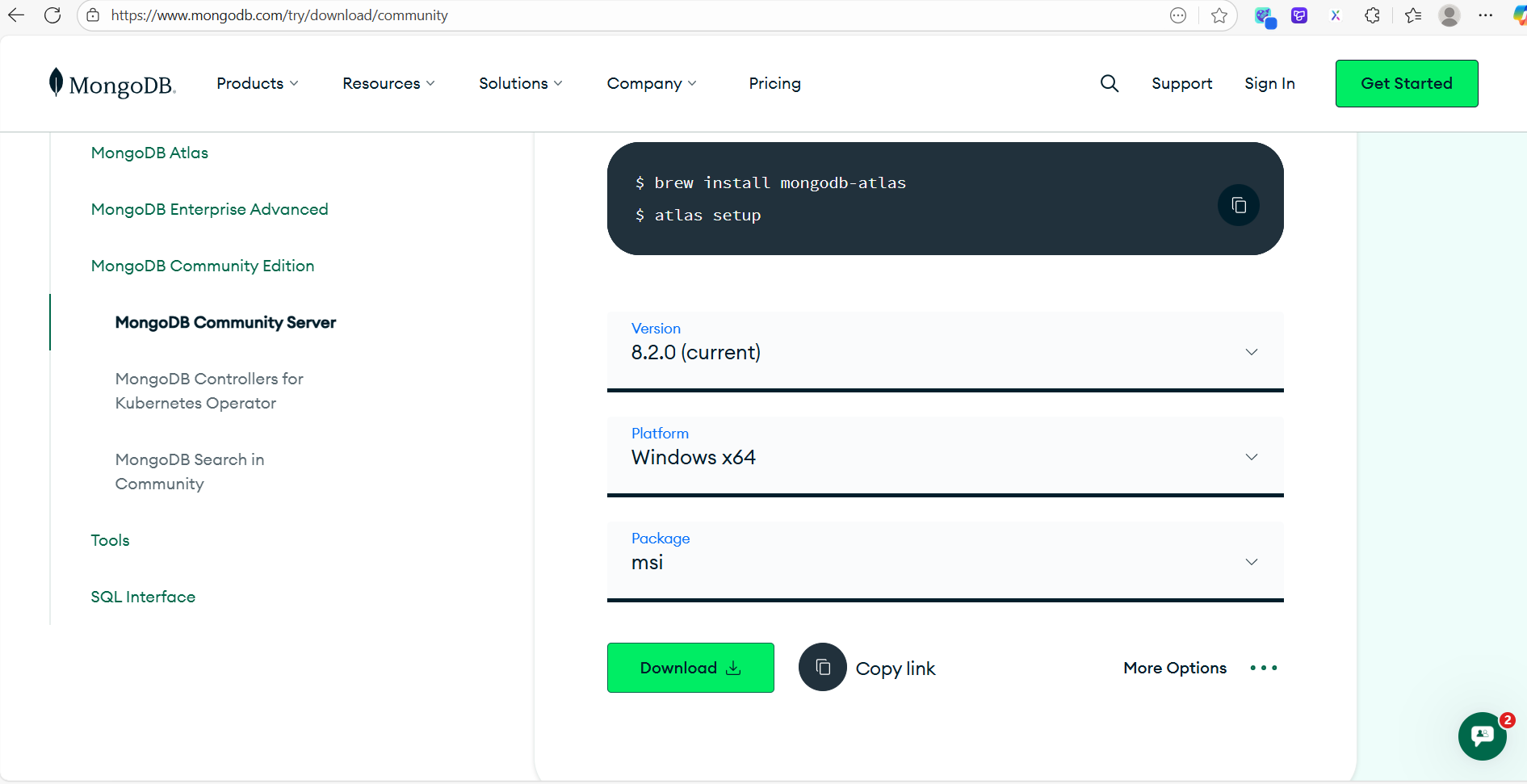Open the chat support bubble

pyautogui.click(x=1483, y=736)
